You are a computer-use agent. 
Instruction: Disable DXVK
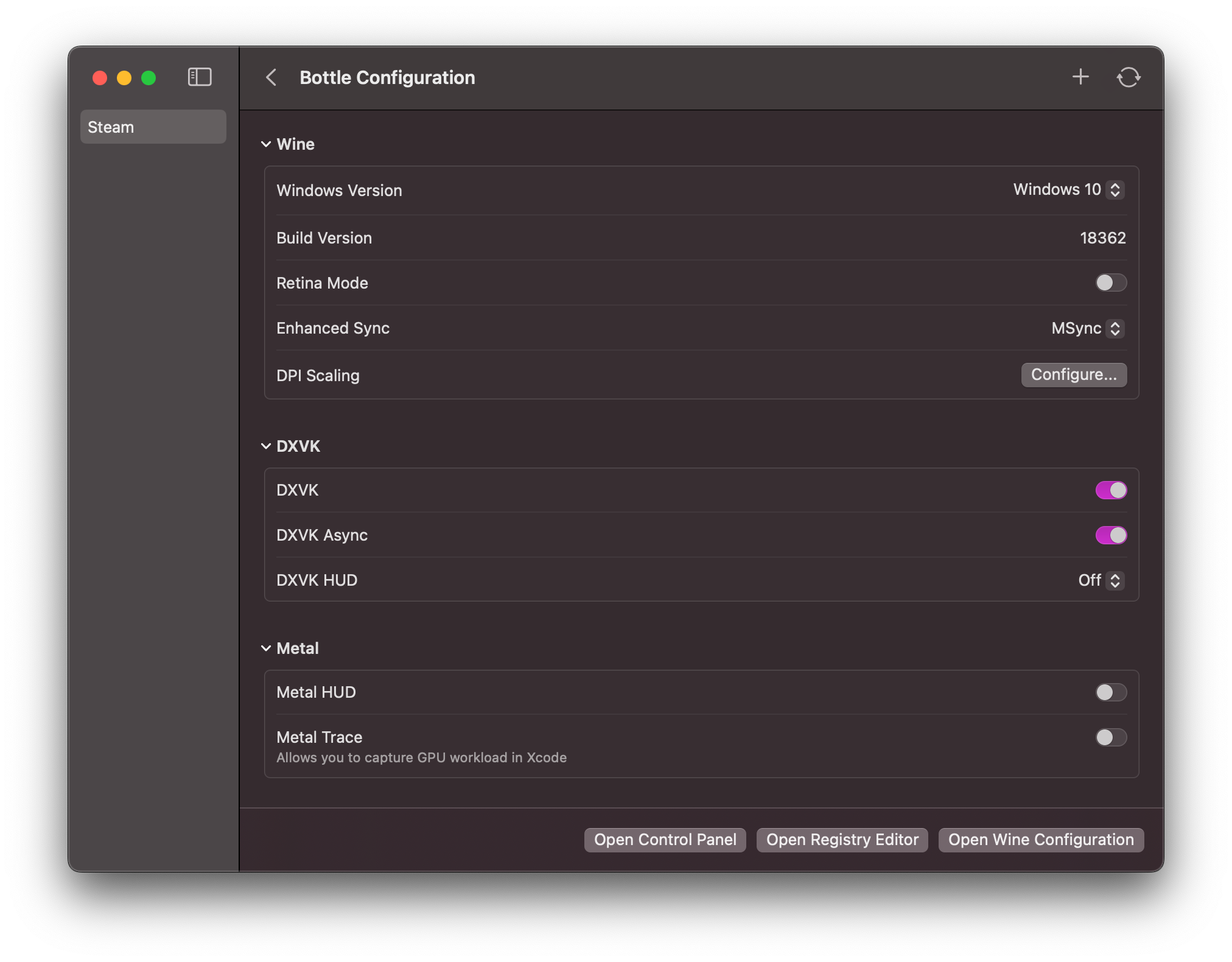1110,490
